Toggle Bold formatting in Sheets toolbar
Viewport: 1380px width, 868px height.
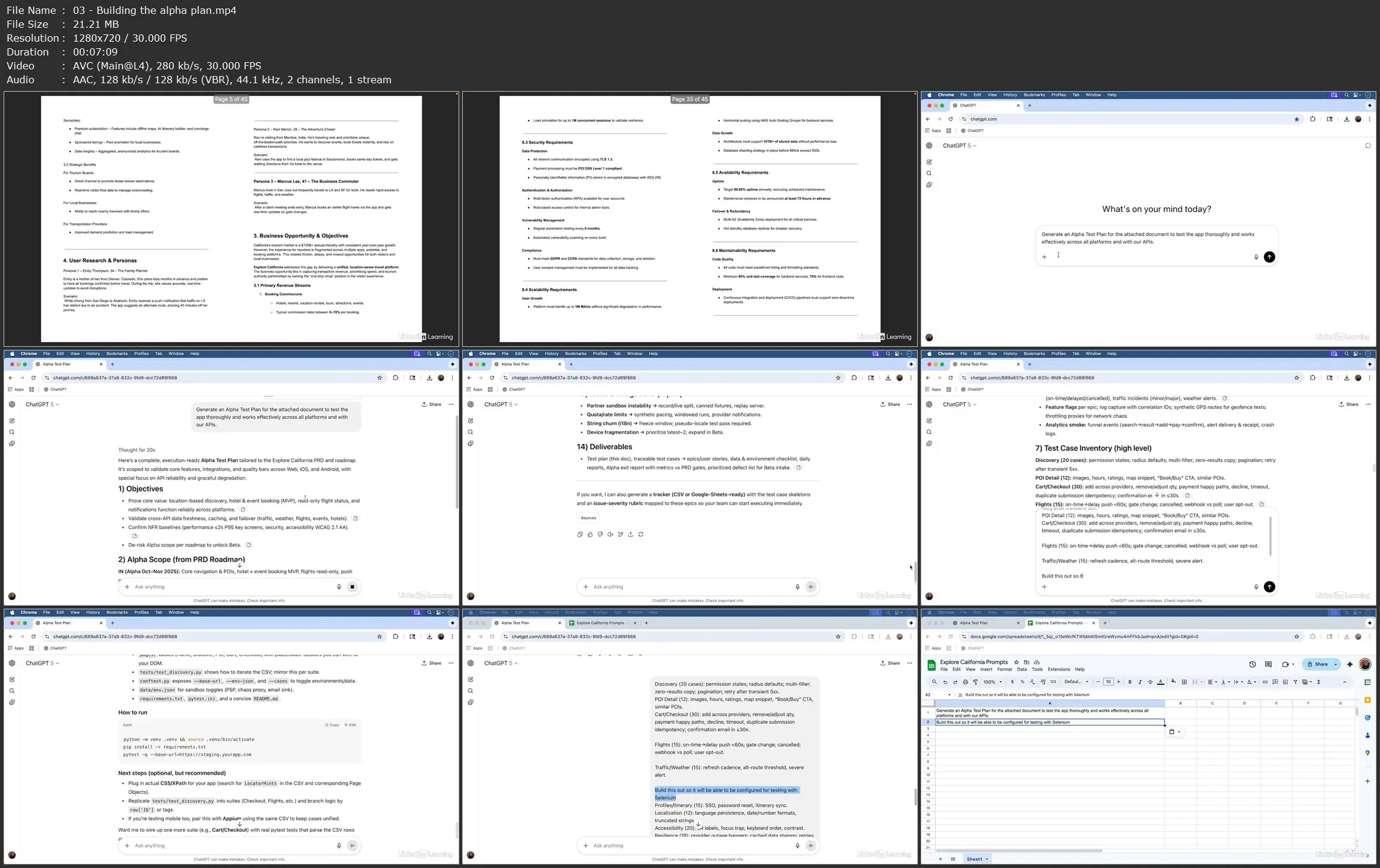(x=1130, y=682)
